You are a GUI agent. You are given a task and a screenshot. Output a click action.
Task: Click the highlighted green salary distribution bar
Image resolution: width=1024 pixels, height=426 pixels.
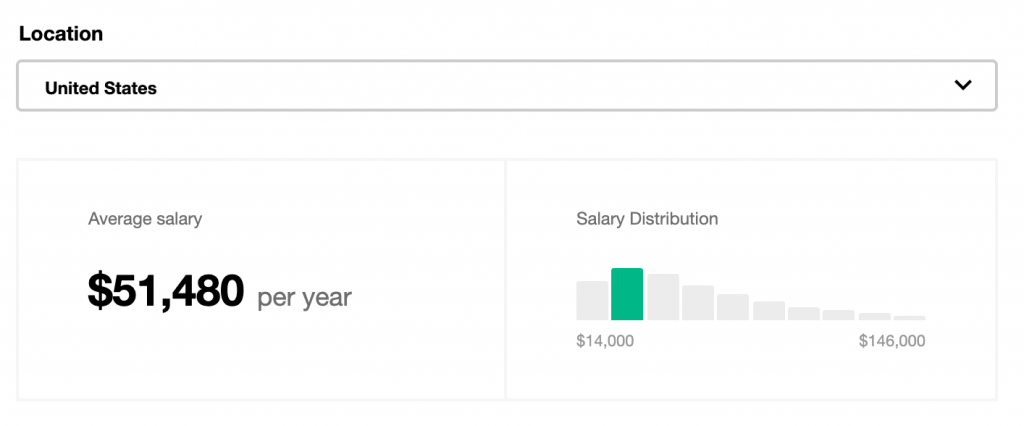627,294
